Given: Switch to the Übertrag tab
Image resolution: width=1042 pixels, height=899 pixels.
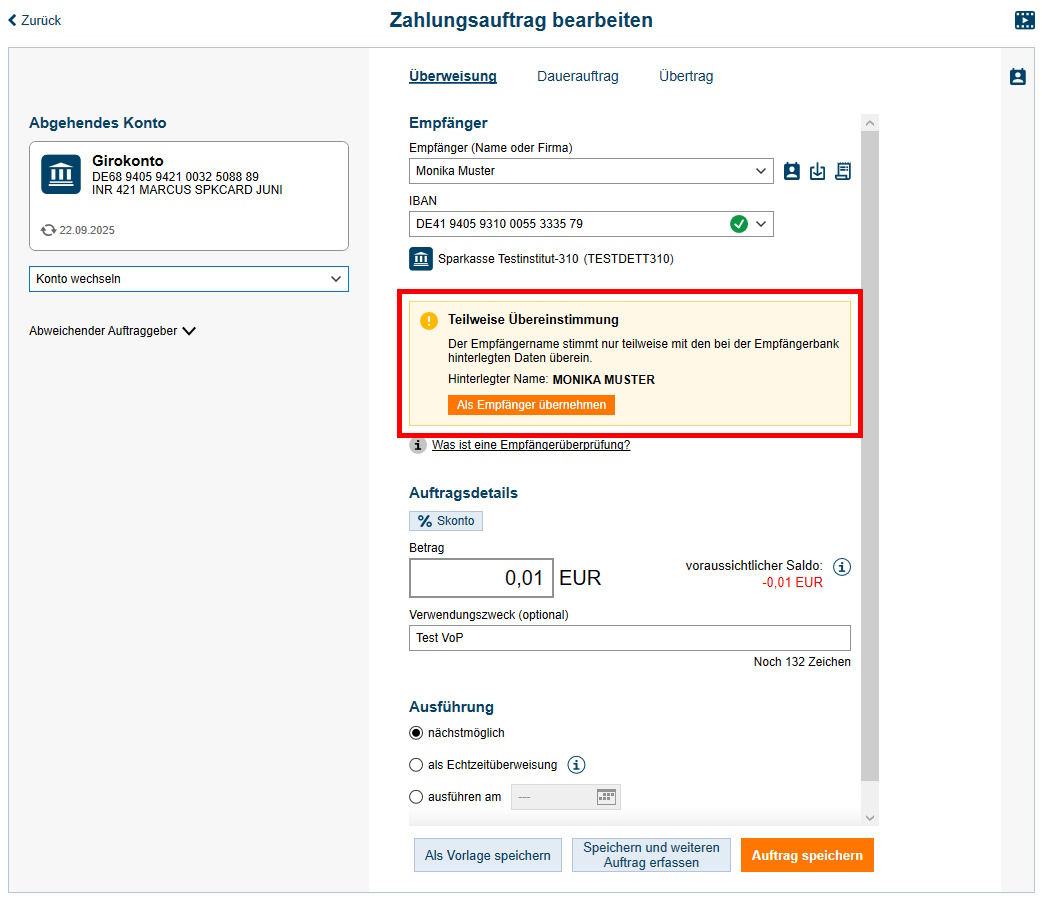Looking at the screenshot, I should (686, 76).
